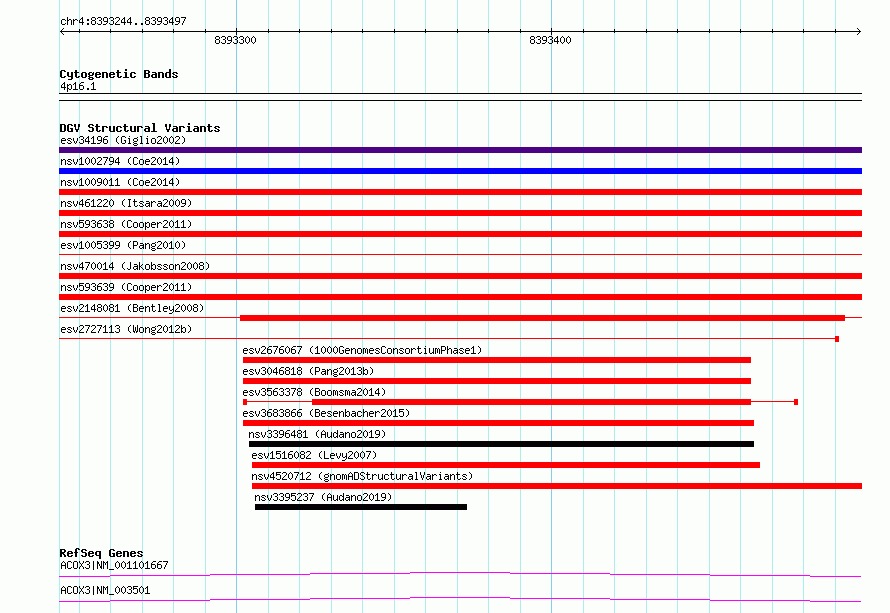This screenshot has width=890, height=613.
Task: Select the red esv3683866 Besenbacher2015 bar
Action: [498, 423]
